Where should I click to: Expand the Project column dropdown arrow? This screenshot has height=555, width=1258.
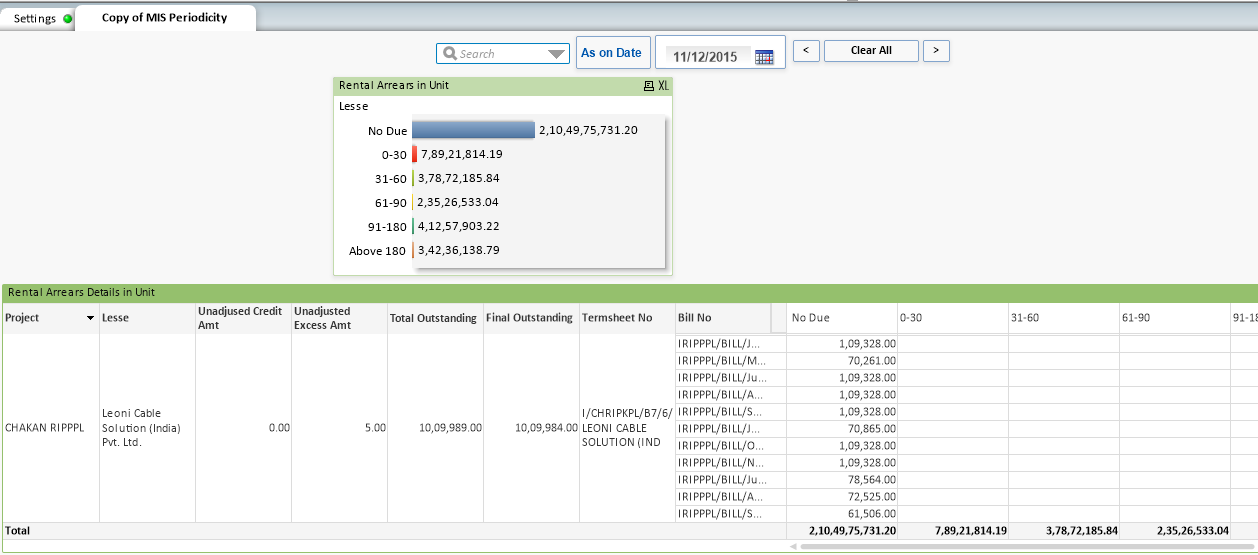tap(91, 318)
